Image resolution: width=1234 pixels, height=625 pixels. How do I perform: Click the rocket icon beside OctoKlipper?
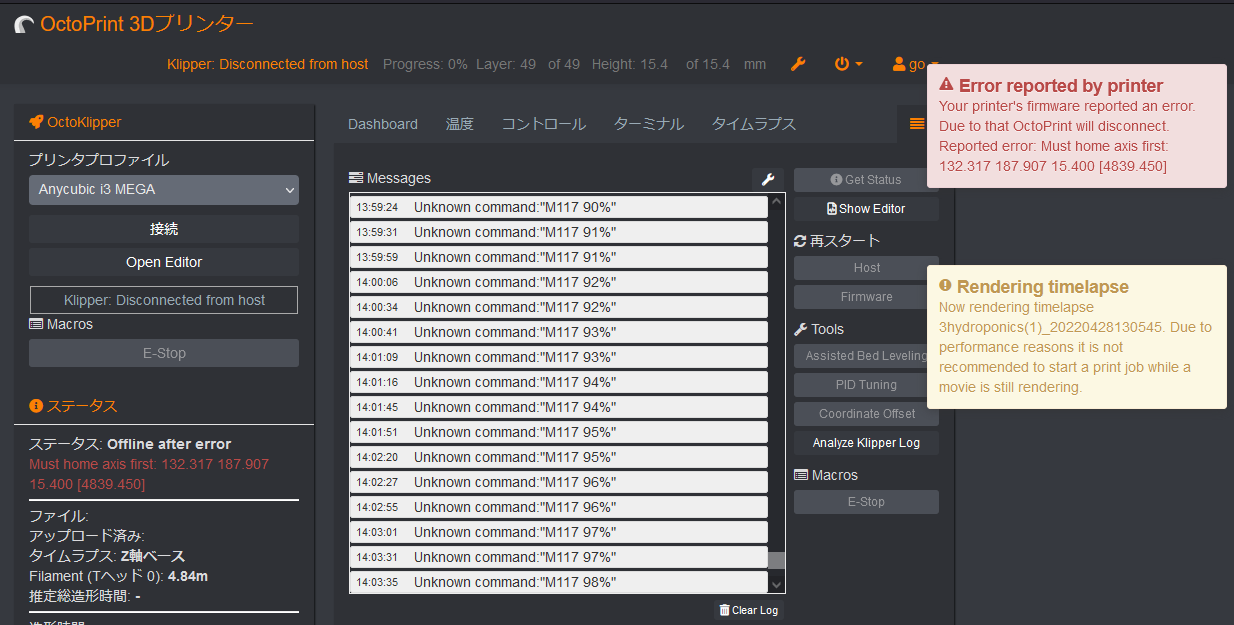click(36, 122)
